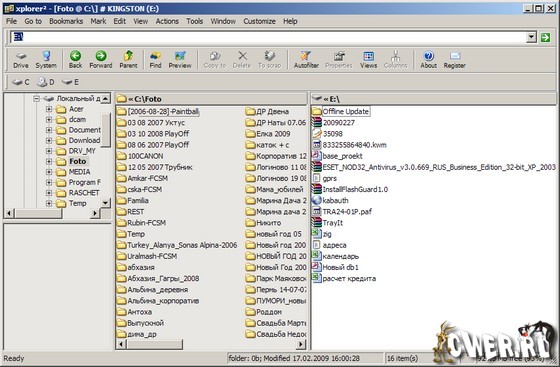Go Back using the green arrow icon
The width and height of the screenshot is (560, 367).
75,60
